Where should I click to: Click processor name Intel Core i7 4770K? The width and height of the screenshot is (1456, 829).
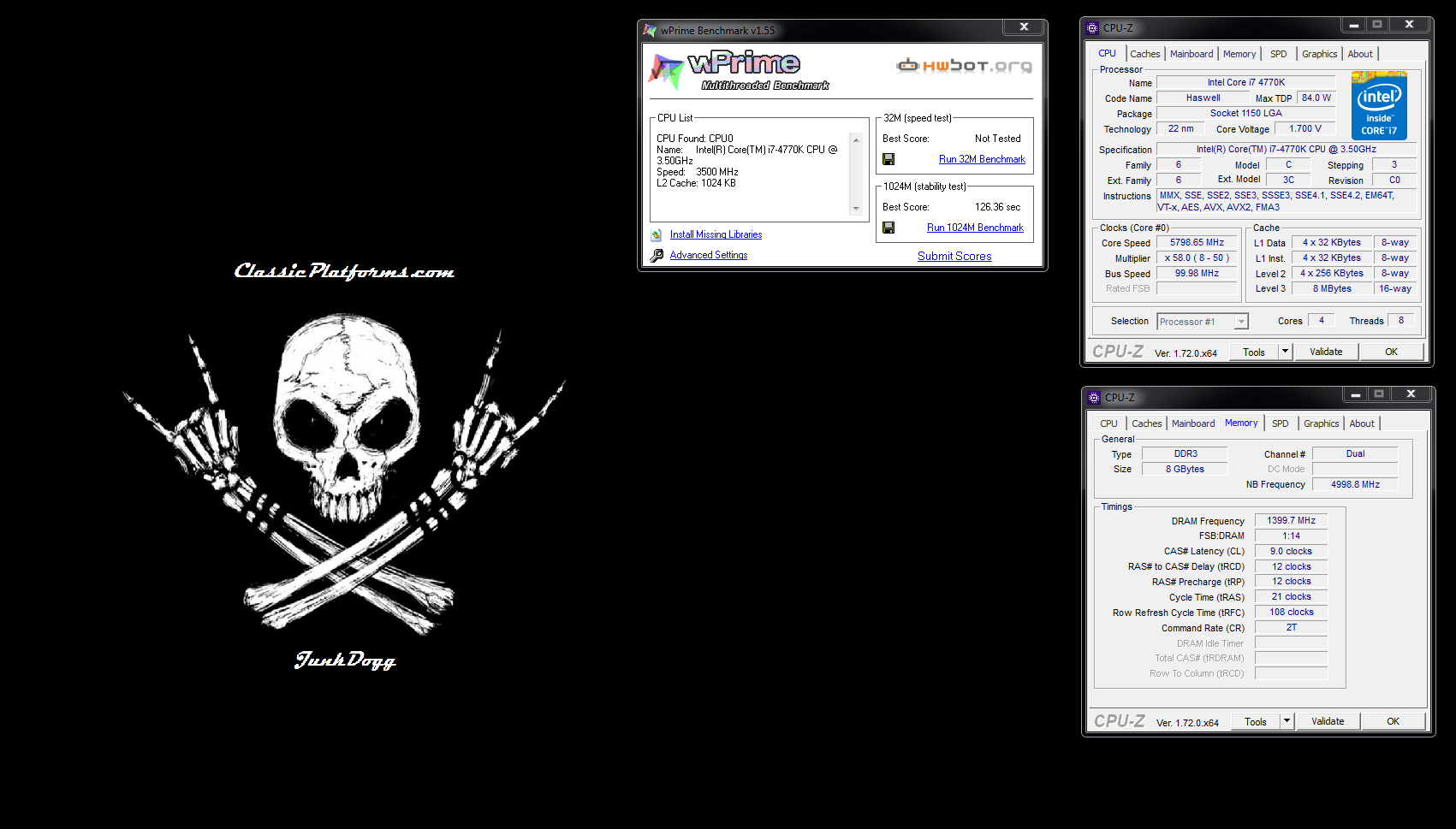pyautogui.click(x=1245, y=82)
